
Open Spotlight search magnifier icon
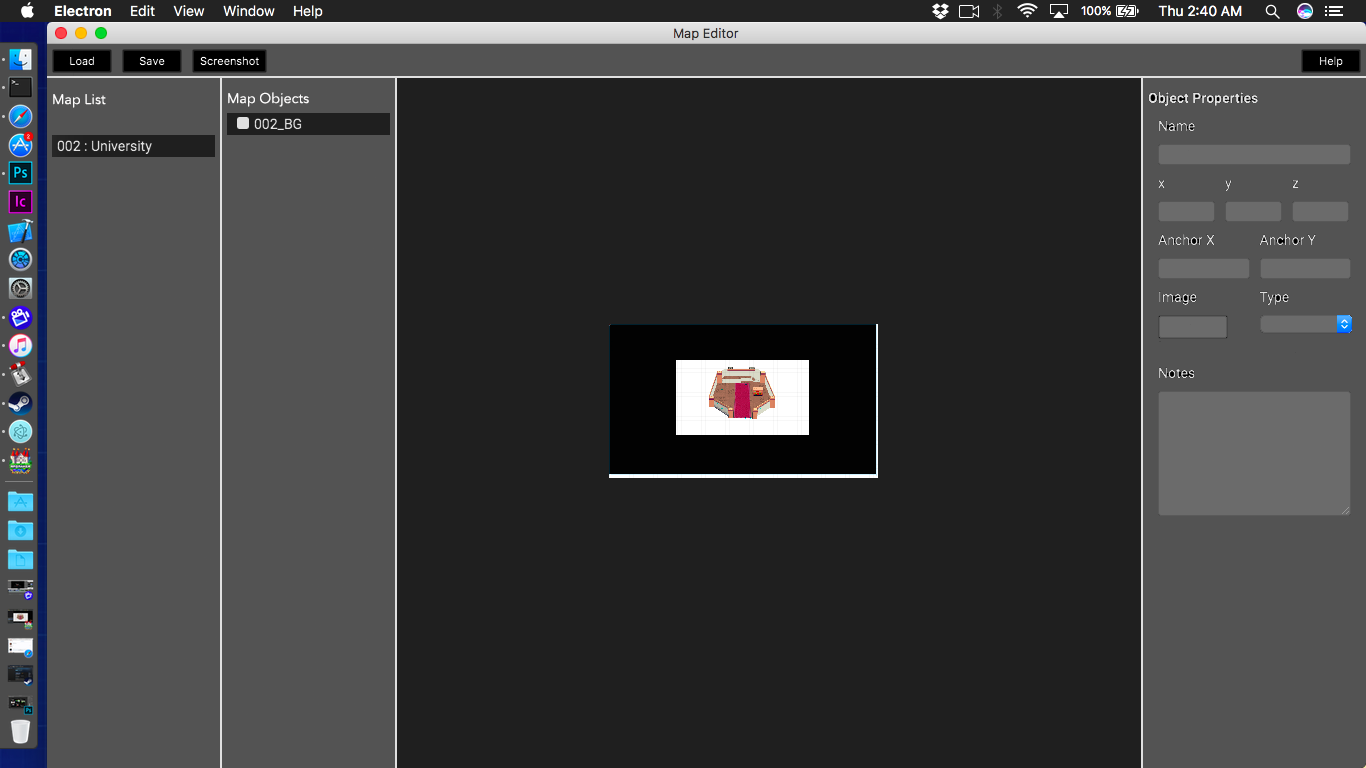tap(1272, 11)
